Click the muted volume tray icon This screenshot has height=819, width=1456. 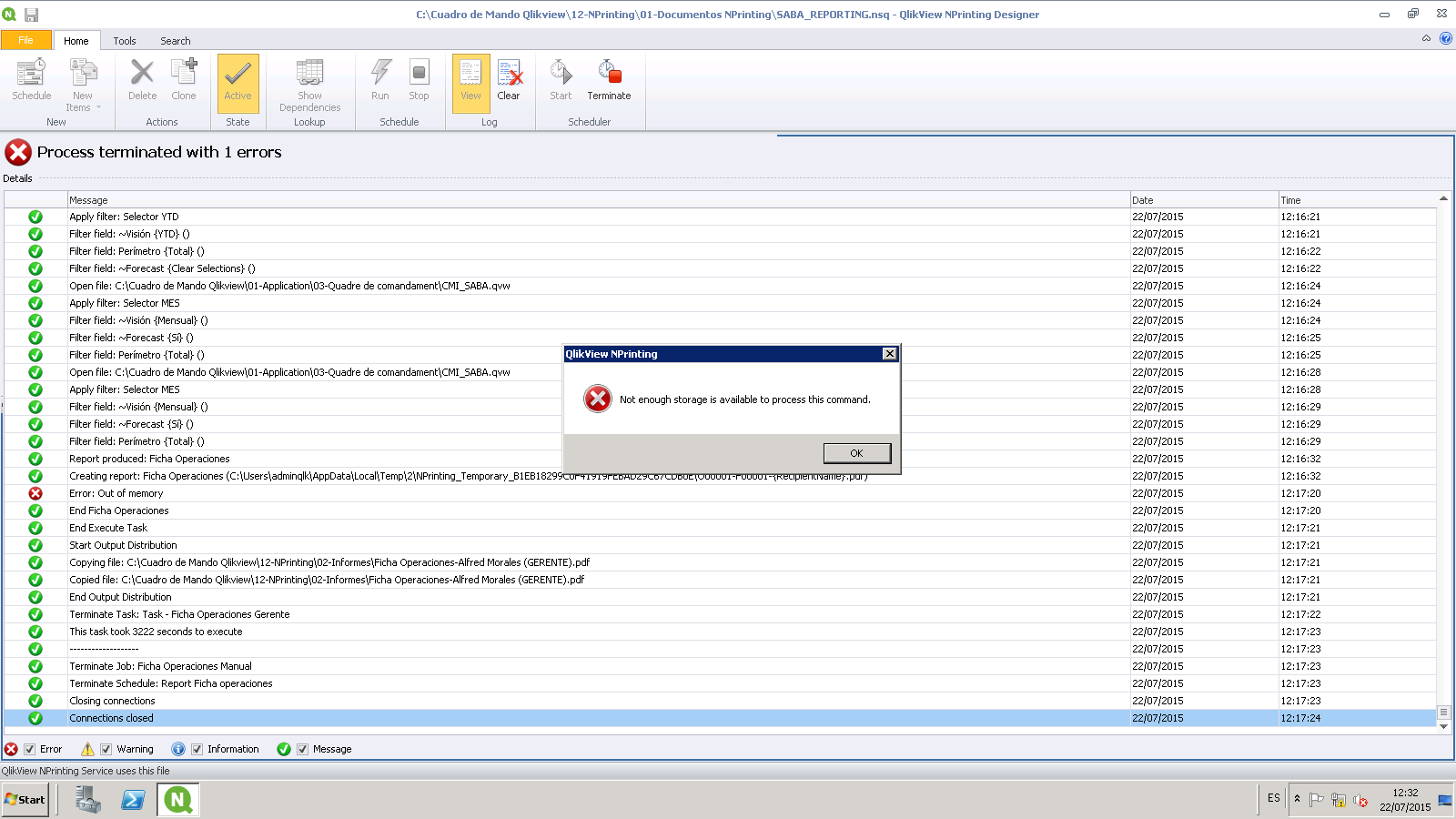(x=1361, y=800)
